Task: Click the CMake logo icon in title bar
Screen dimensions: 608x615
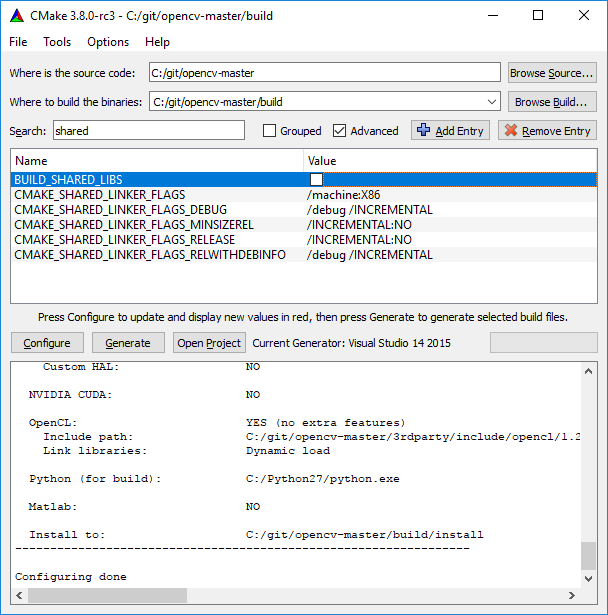Action: (x=17, y=16)
